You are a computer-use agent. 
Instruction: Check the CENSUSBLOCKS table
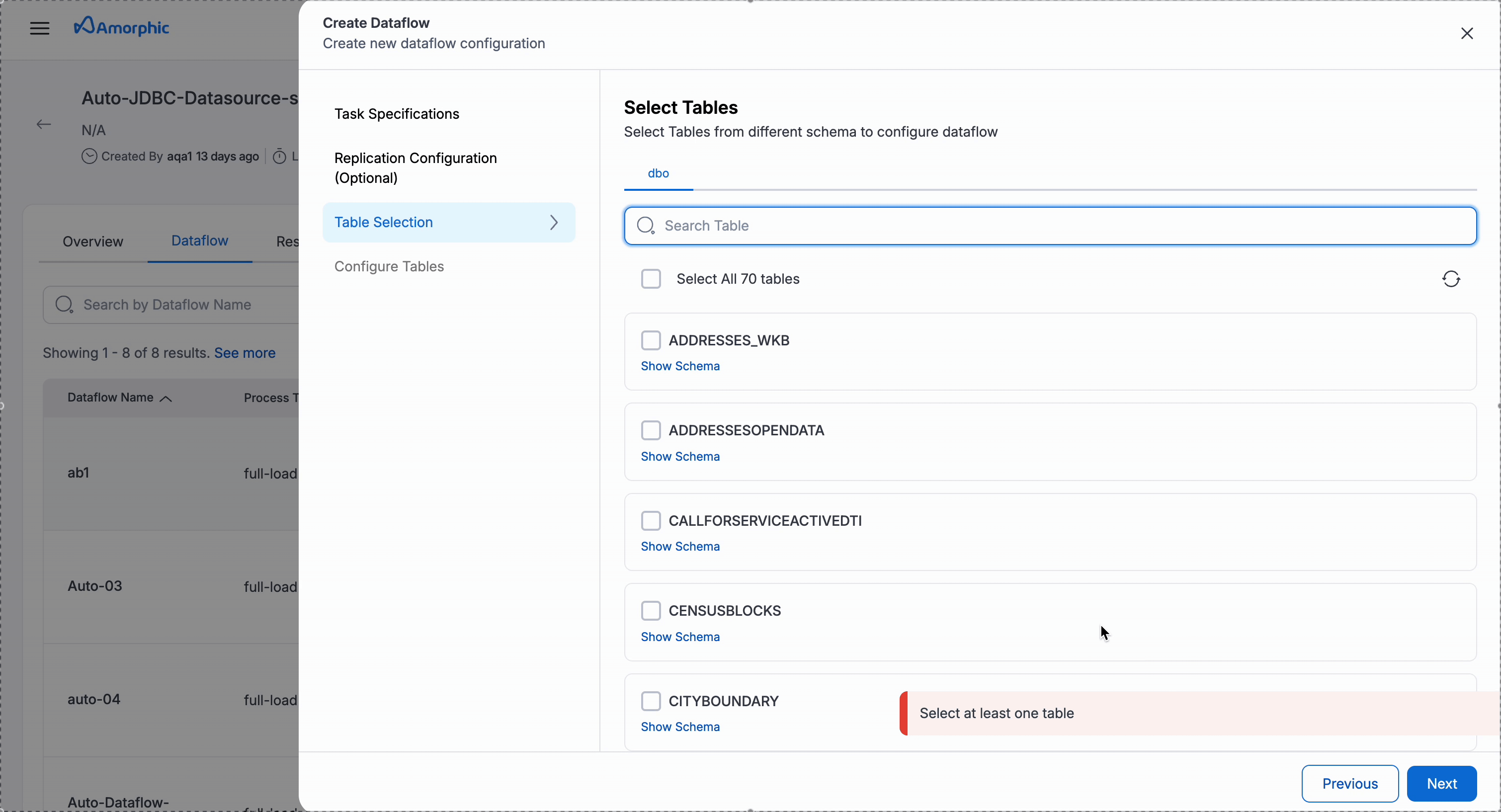click(x=651, y=610)
